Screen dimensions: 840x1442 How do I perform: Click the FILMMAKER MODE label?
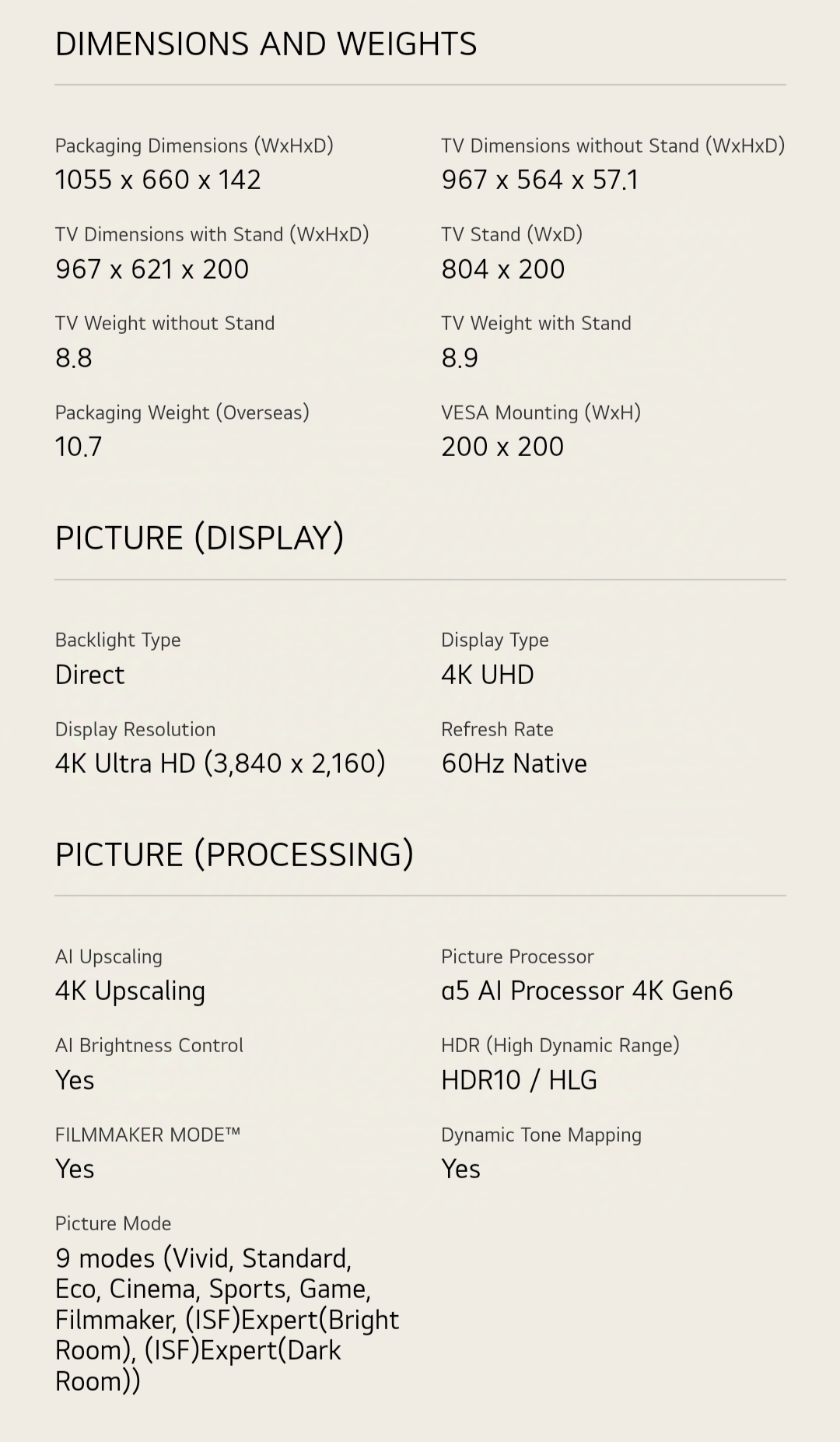(148, 1135)
